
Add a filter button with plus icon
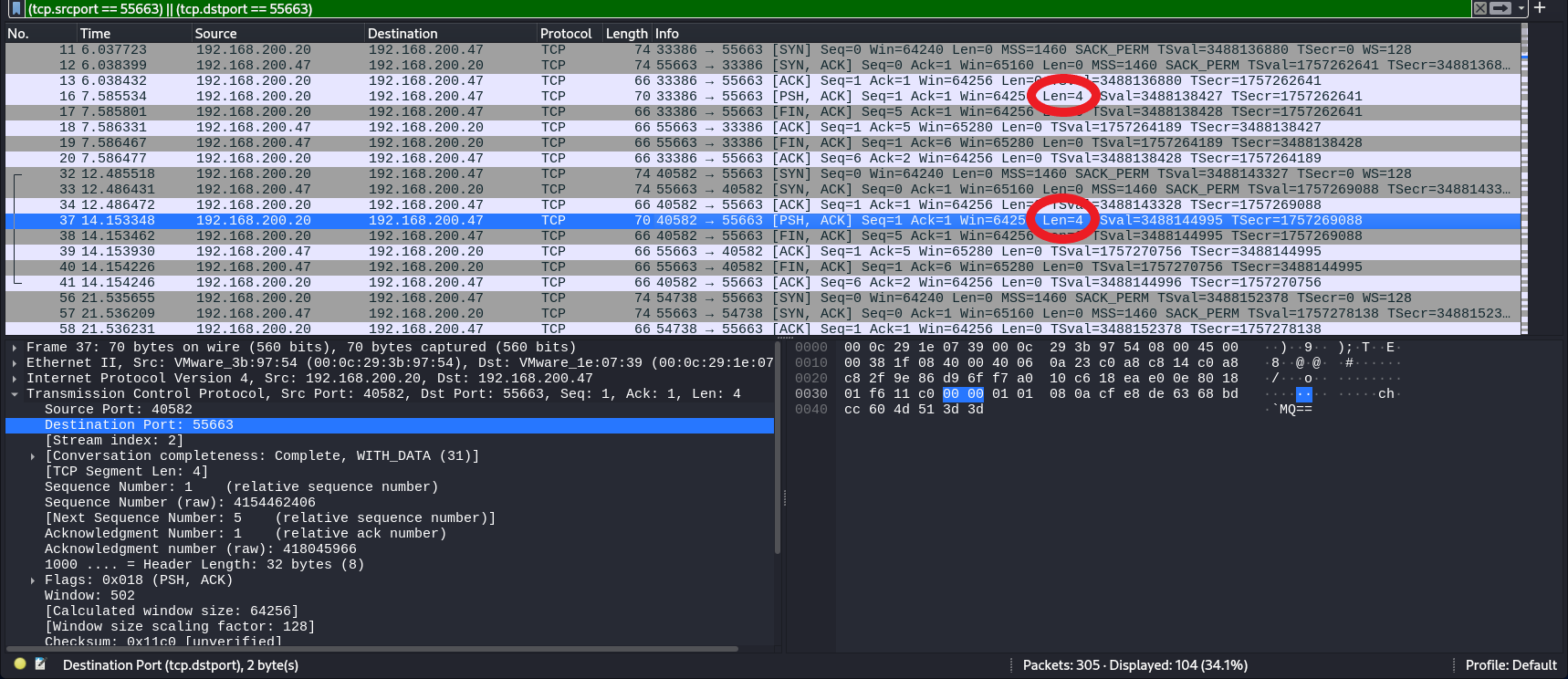click(1540, 8)
